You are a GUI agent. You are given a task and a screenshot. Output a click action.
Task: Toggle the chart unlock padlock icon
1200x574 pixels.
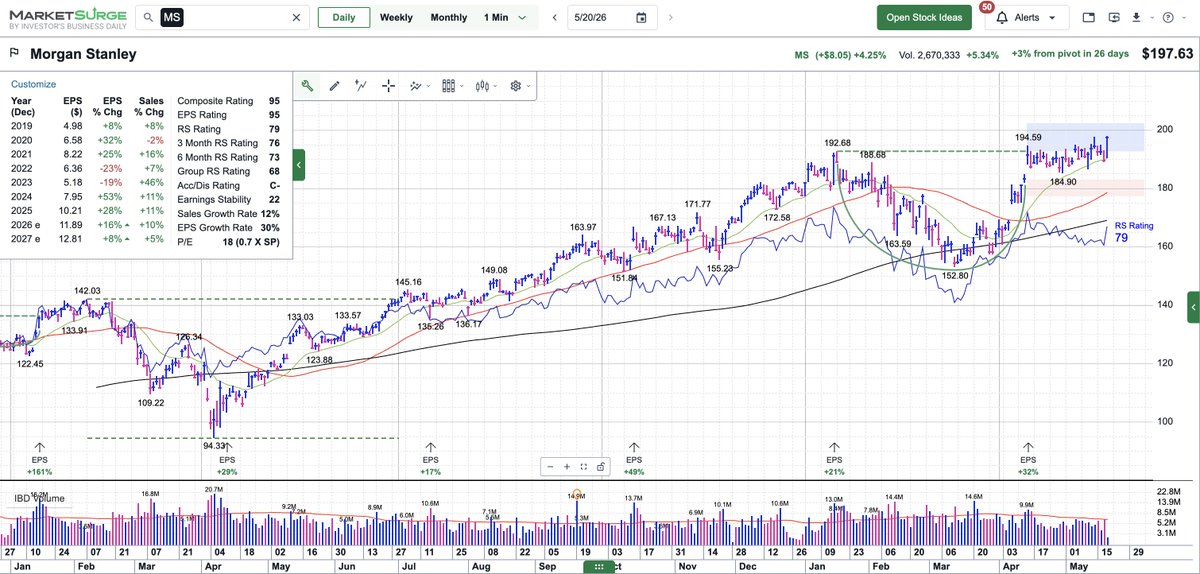coord(600,466)
